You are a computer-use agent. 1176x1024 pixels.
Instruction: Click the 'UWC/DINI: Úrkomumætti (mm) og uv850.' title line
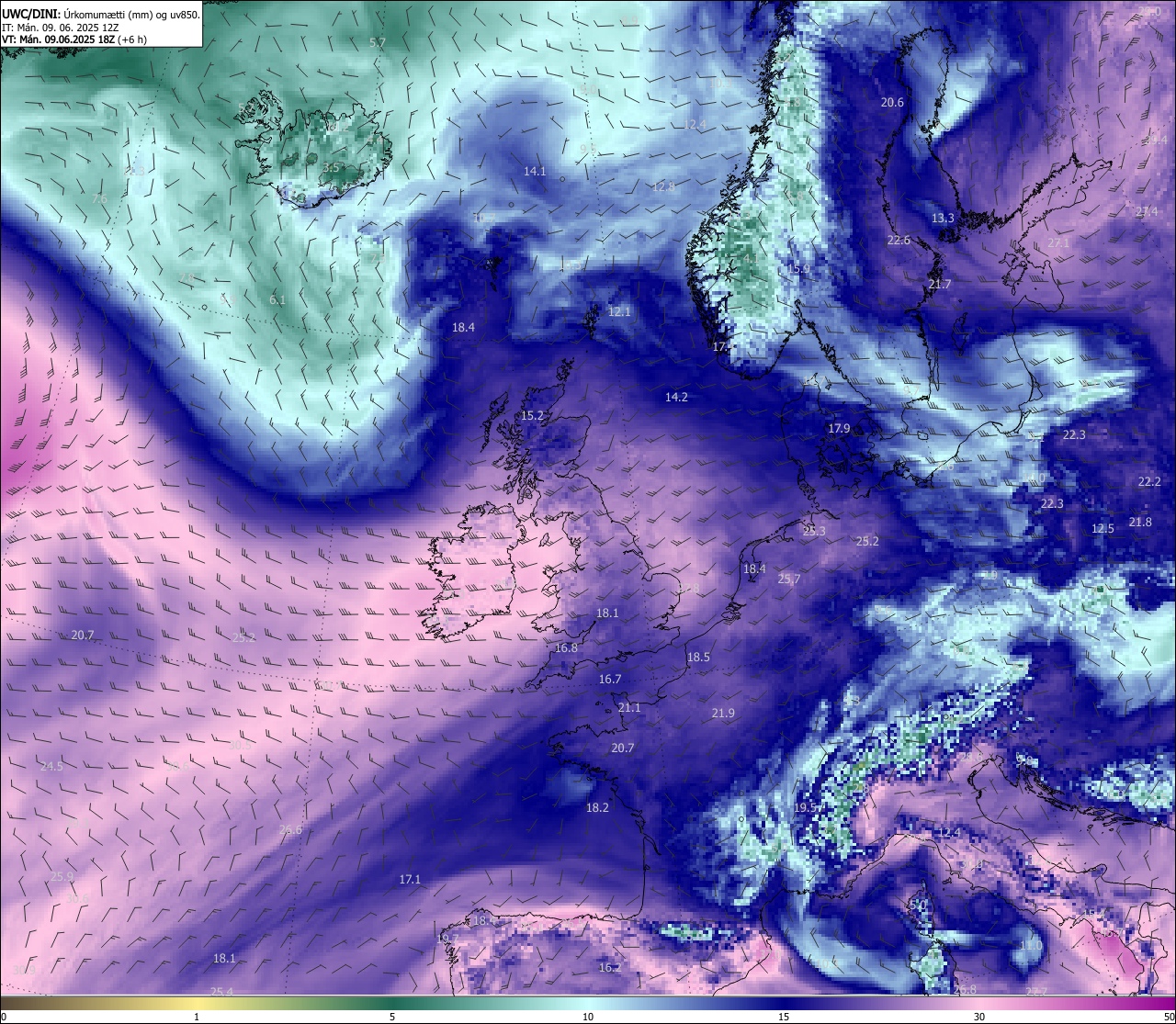pyautogui.click(x=101, y=15)
